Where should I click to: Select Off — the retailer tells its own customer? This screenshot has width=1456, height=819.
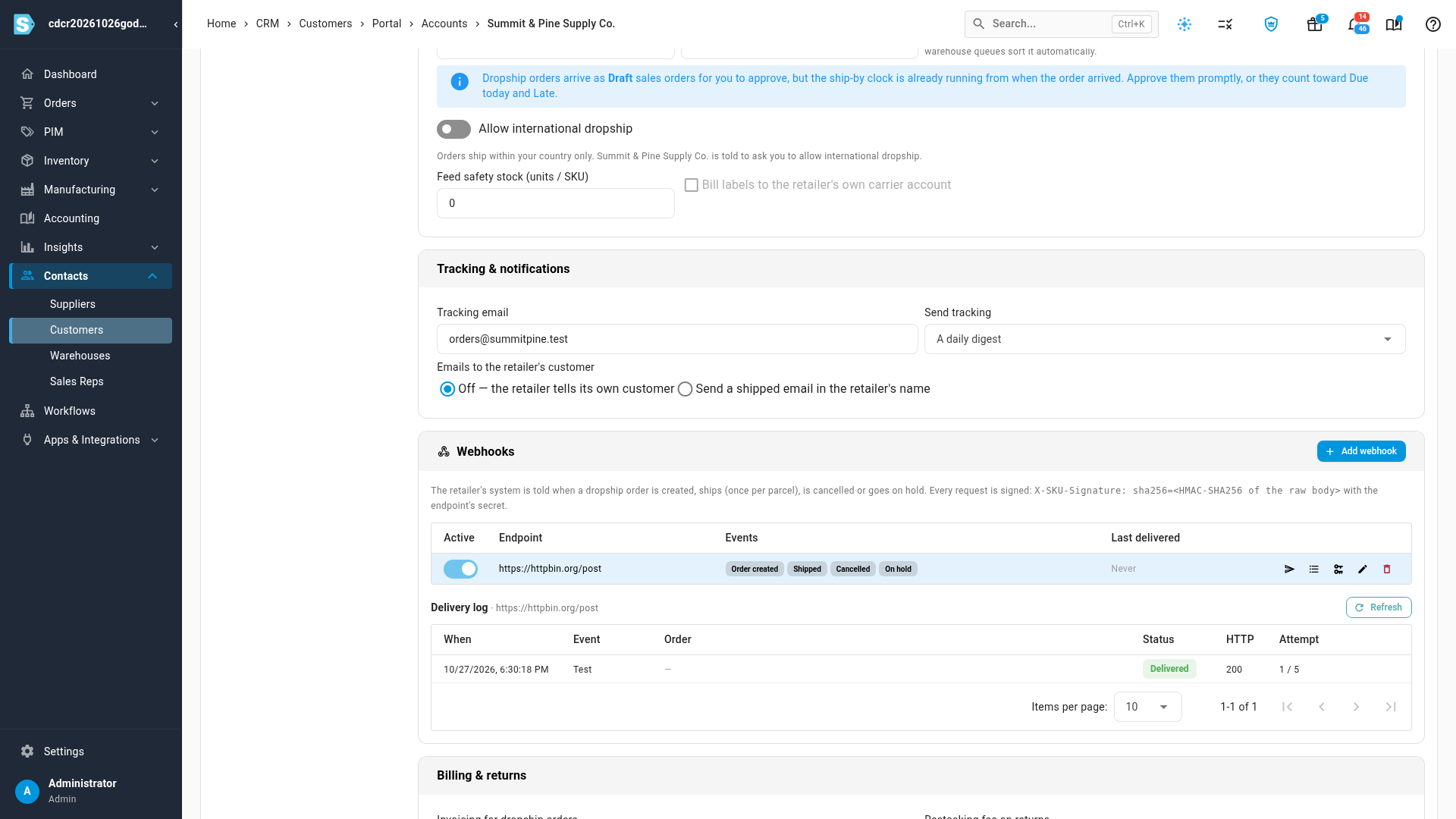(x=447, y=389)
